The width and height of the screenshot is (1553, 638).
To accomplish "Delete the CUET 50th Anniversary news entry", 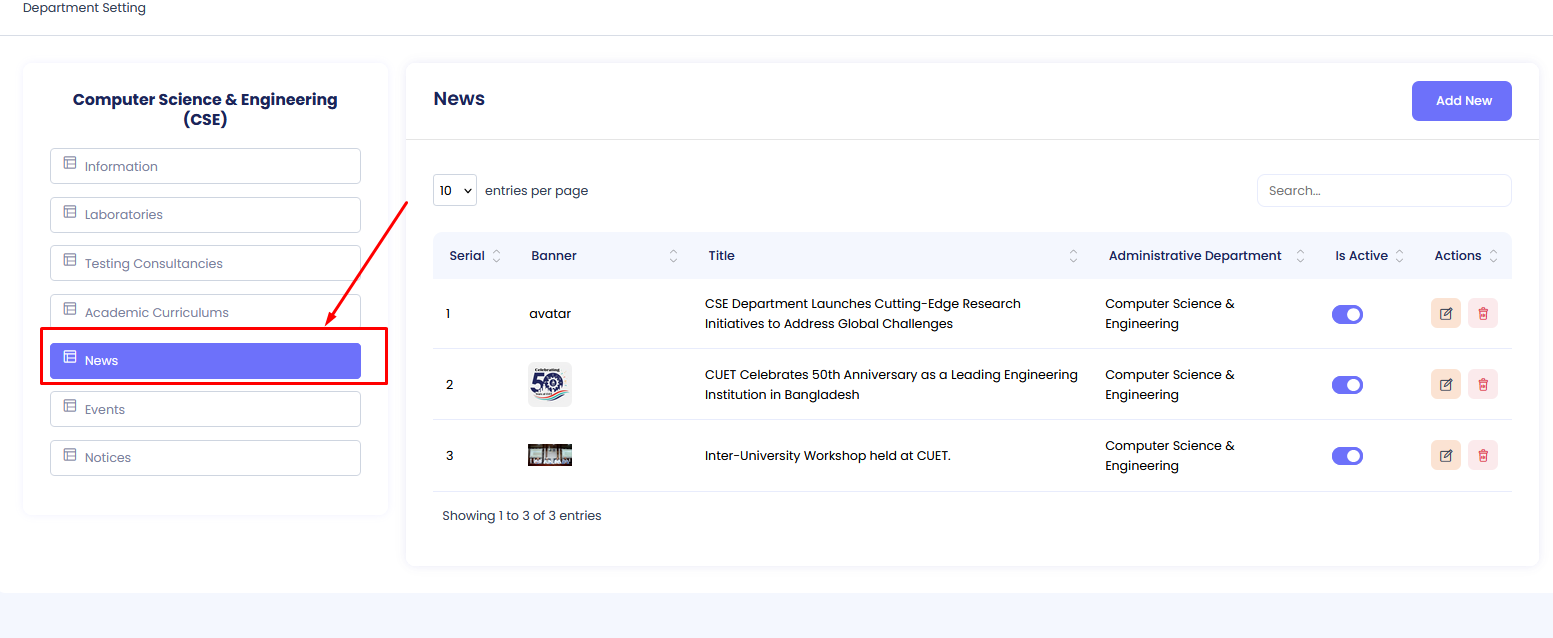I will [1482, 385].
